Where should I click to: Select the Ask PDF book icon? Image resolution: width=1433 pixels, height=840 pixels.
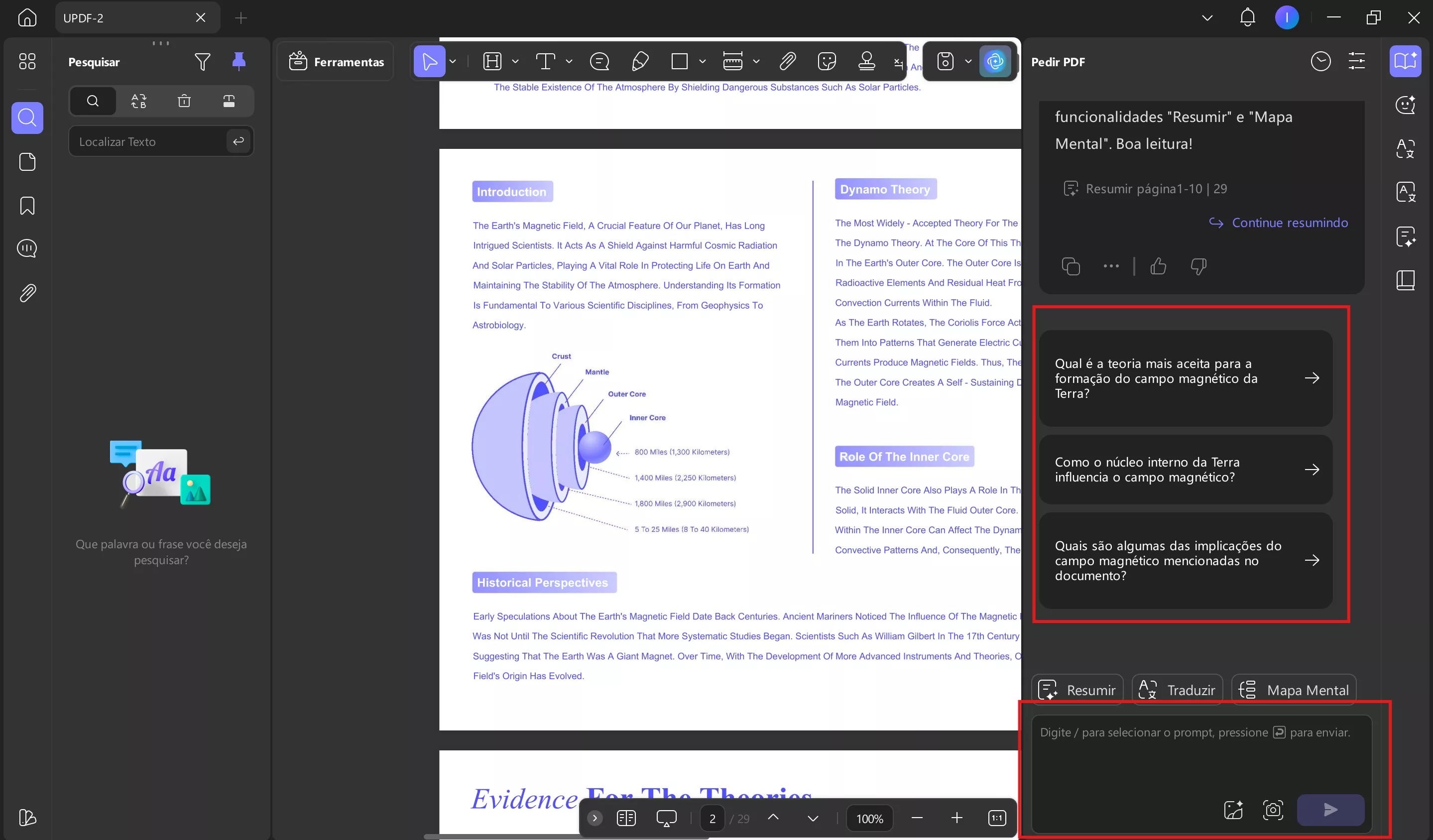point(1405,61)
